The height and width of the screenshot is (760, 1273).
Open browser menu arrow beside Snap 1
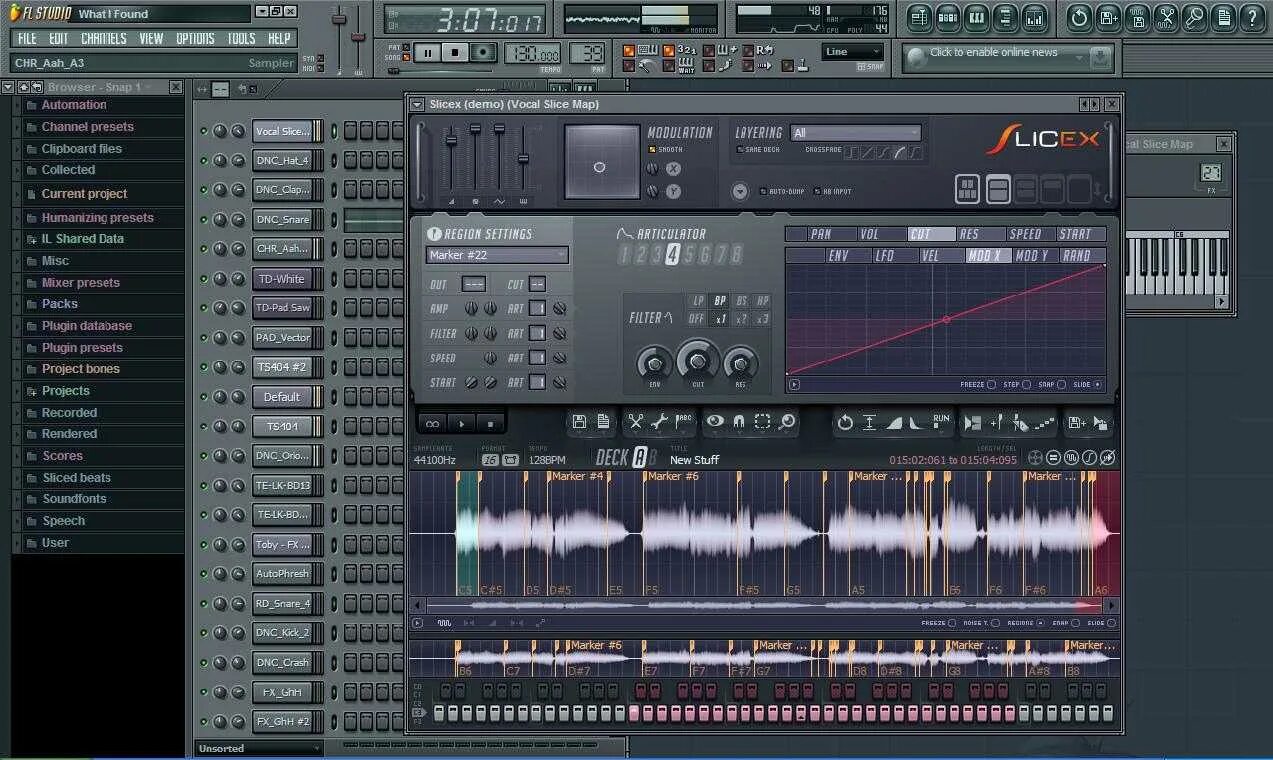pyautogui.click(x=7, y=87)
